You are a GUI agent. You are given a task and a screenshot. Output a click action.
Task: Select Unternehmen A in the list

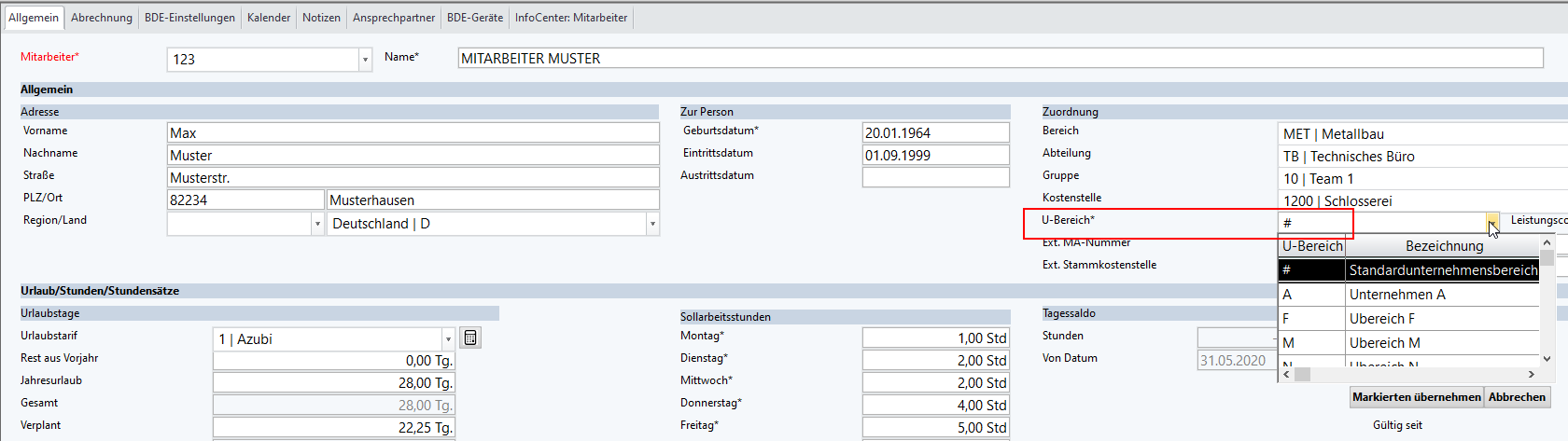click(1396, 295)
